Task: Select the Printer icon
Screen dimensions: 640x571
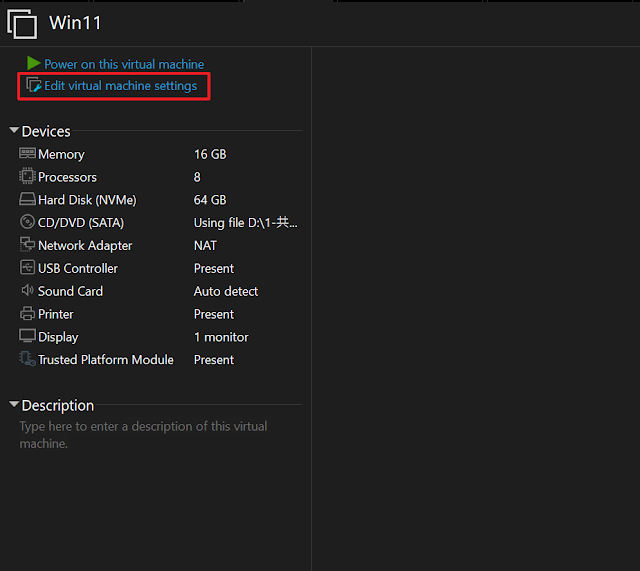Action: tap(27, 313)
